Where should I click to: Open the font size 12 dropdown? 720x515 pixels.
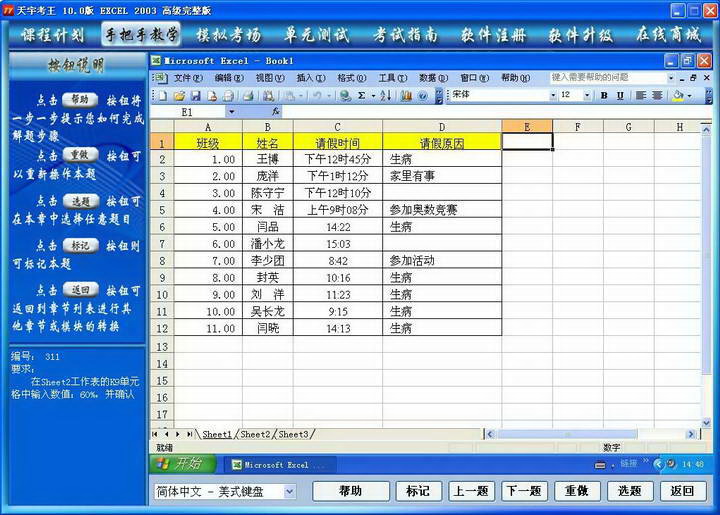(587, 95)
